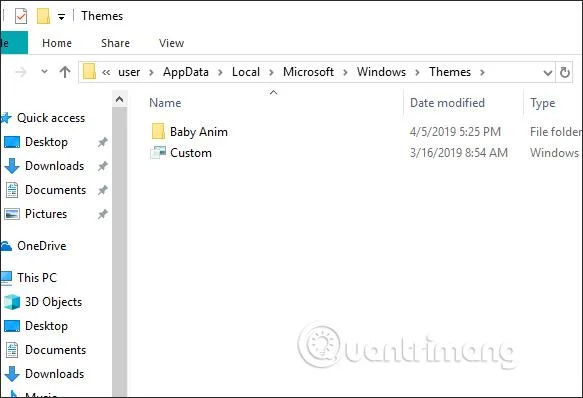
Task: Expand subfolder arrow after AppData
Action: pos(220,73)
